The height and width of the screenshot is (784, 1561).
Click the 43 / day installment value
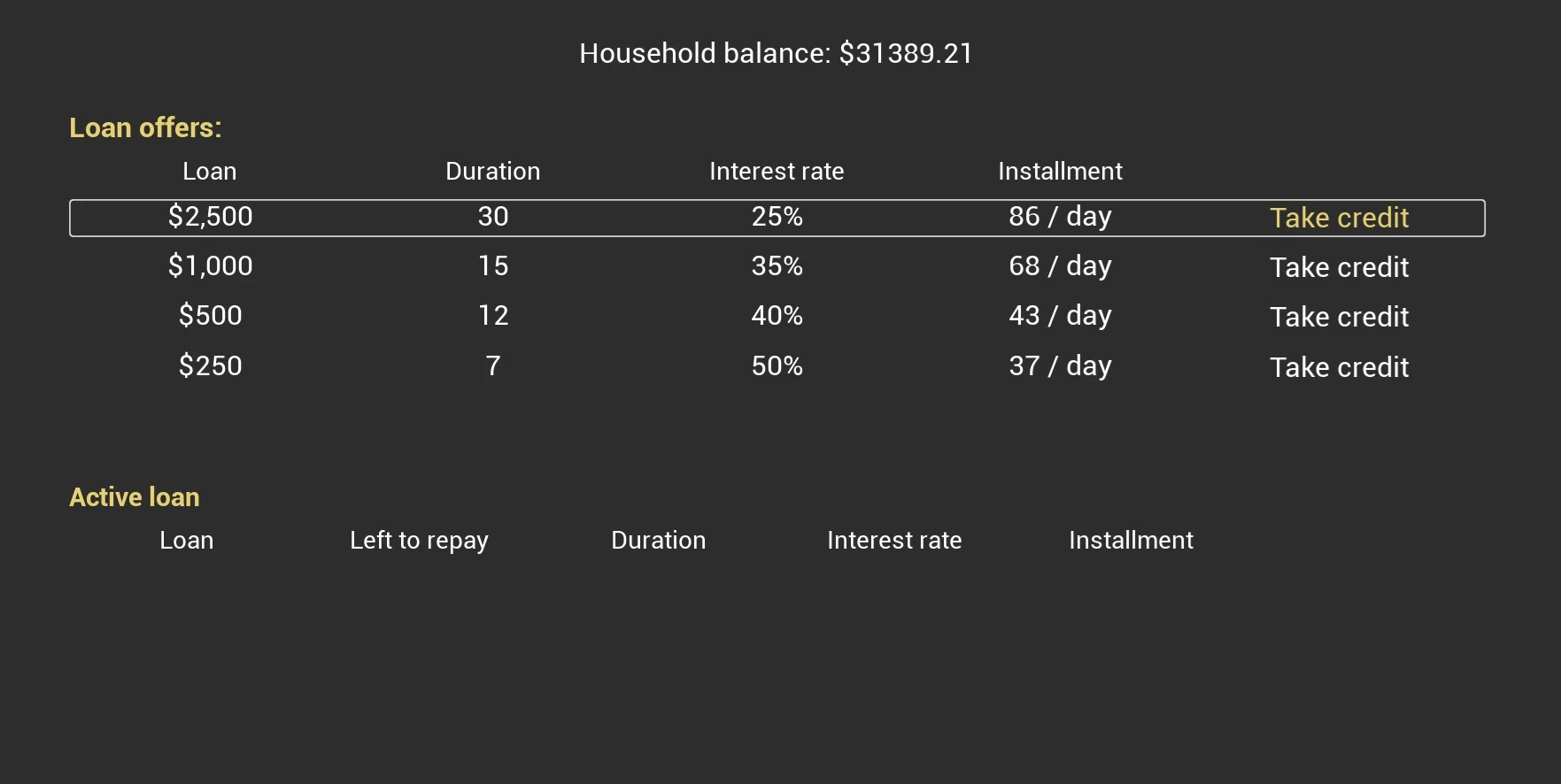click(x=1060, y=316)
